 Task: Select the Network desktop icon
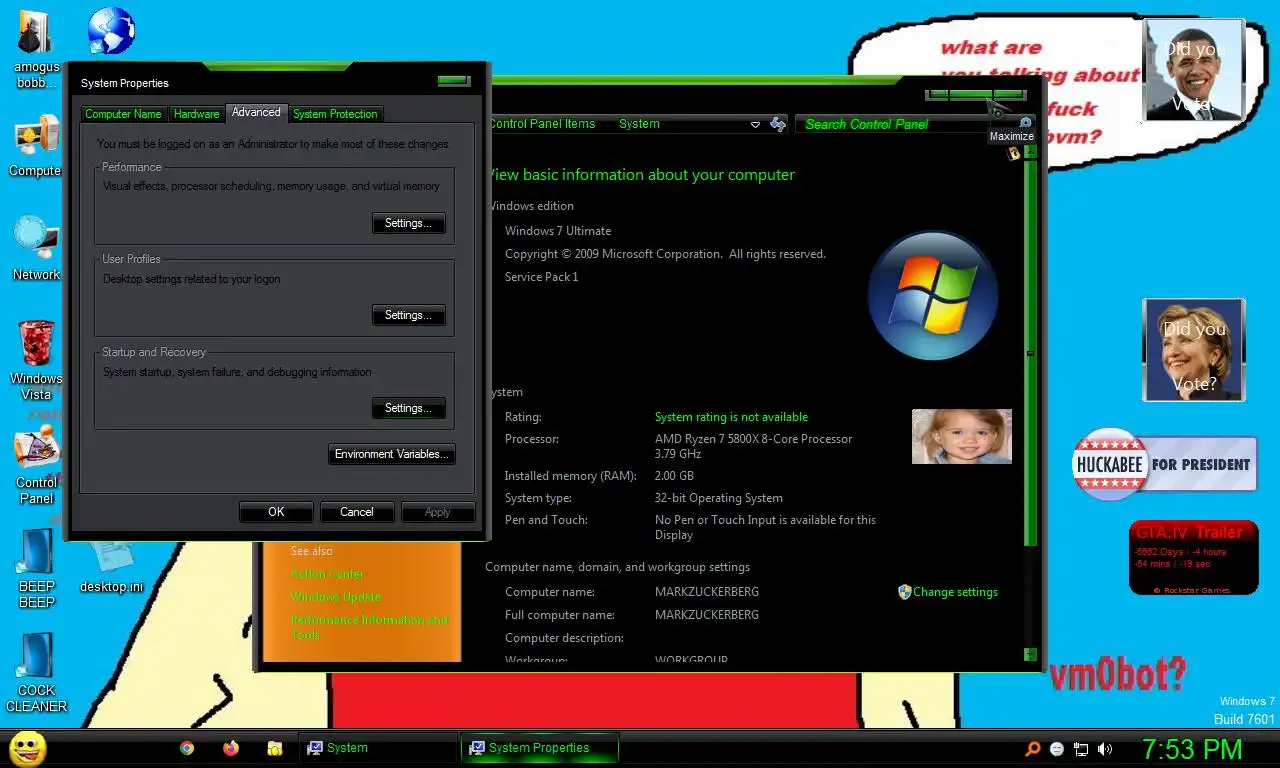[x=36, y=248]
